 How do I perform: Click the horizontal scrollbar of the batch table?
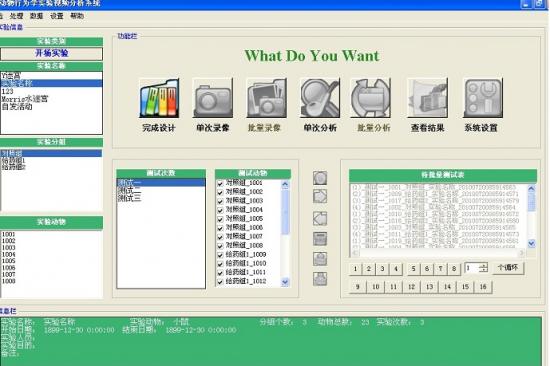pos(438,253)
